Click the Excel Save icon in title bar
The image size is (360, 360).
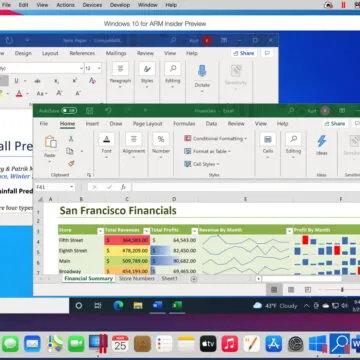pyautogui.click(x=89, y=111)
